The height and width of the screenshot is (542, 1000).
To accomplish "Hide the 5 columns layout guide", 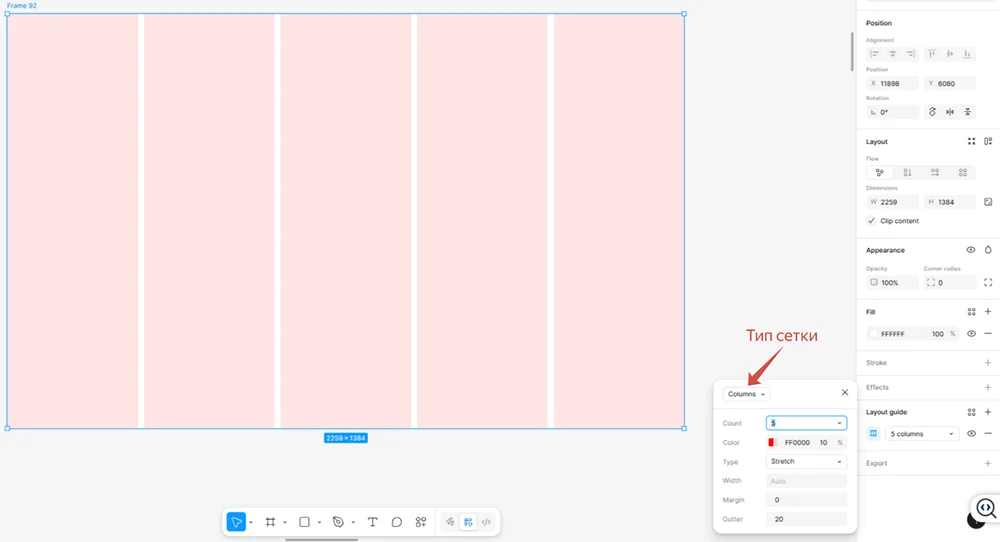I will (x=971, y=434).
